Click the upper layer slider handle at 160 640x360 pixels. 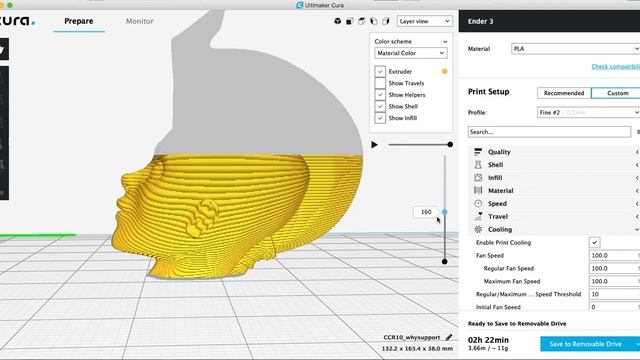(x=444, y=212)
